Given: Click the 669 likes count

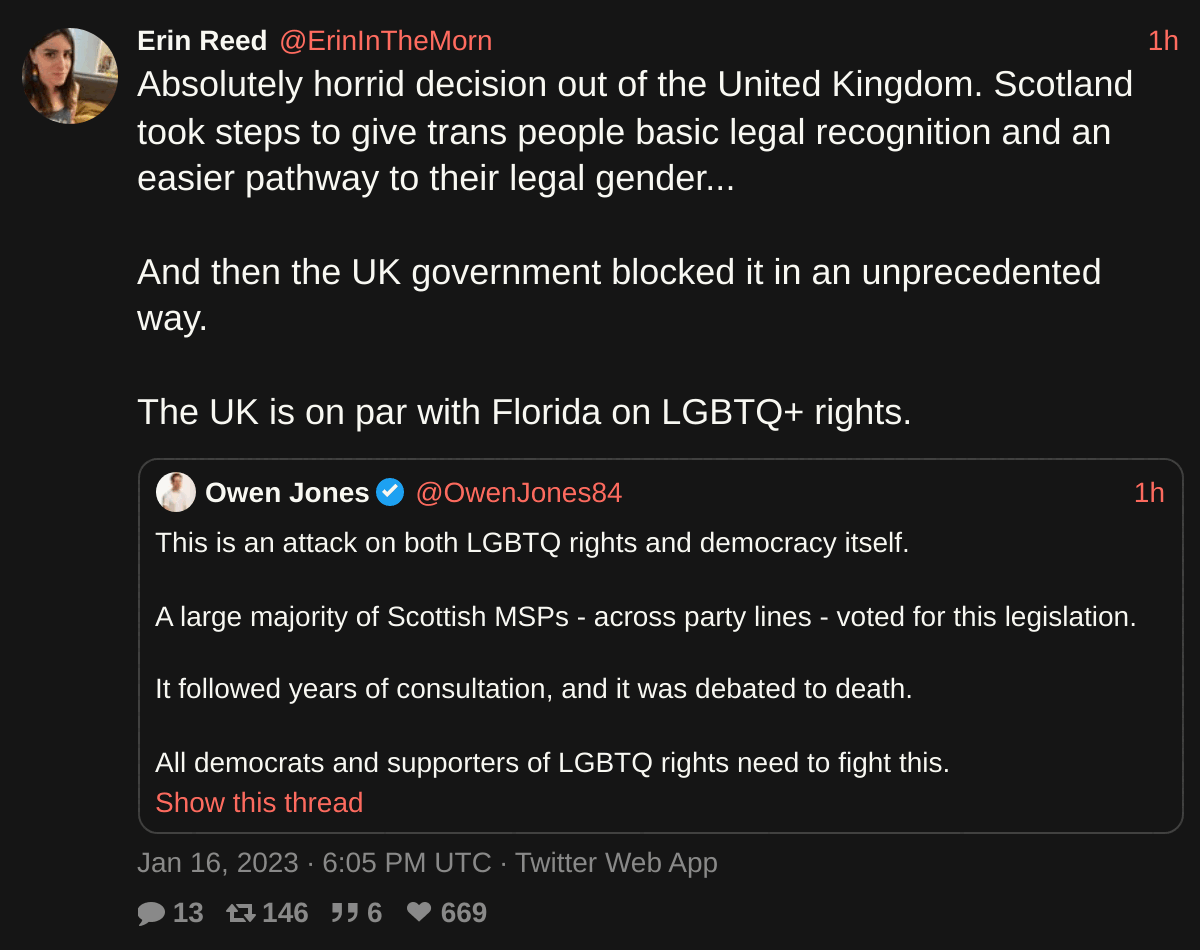Looking at the screenshot, I should [x=463, y=913].
